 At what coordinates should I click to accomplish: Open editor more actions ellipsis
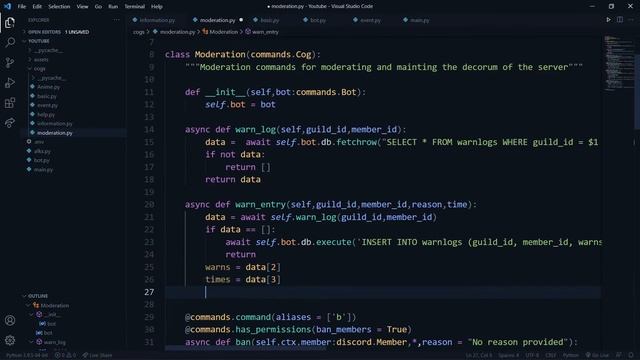pyautogui.click(x=631, y=20)
